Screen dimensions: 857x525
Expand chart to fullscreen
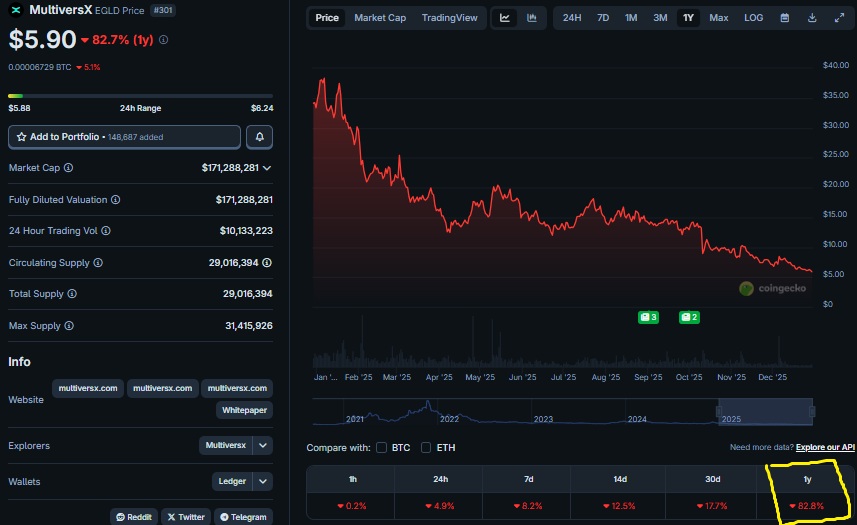coord(839,18)
